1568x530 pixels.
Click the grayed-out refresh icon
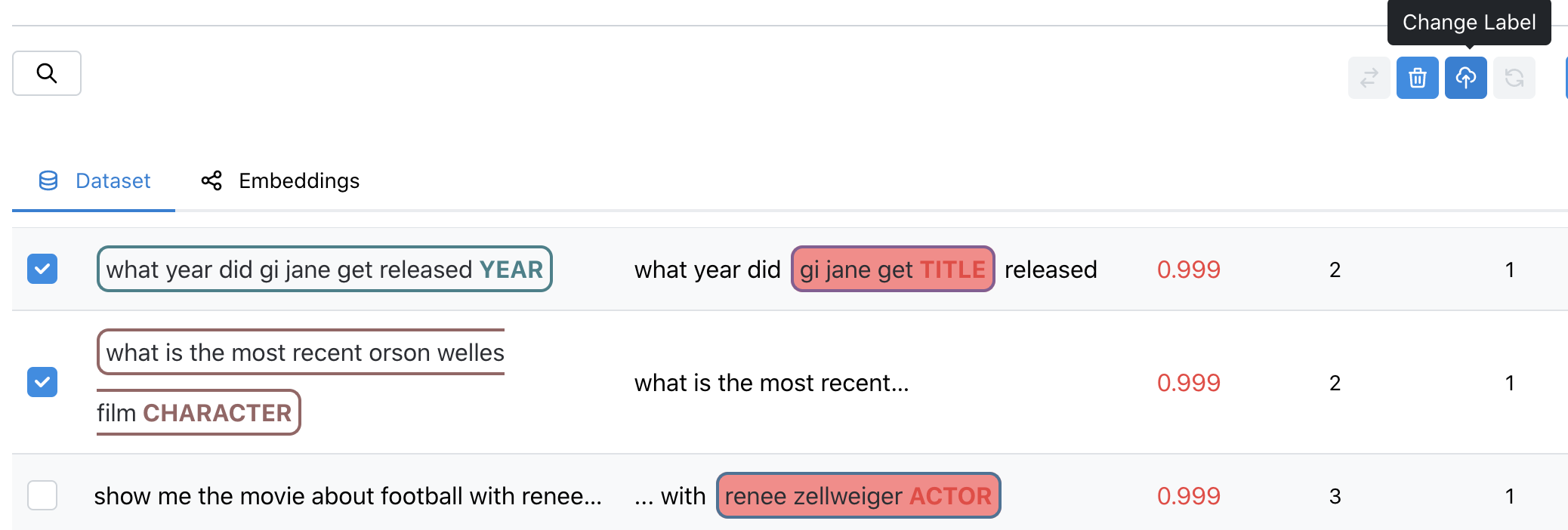point(1514,78)
